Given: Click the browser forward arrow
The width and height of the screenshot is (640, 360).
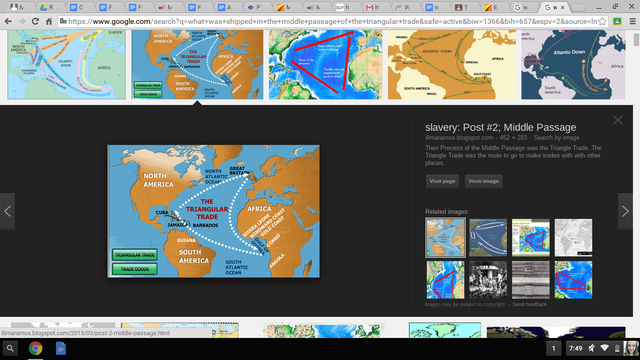Looking at the screenshot, I should [21, 21].
